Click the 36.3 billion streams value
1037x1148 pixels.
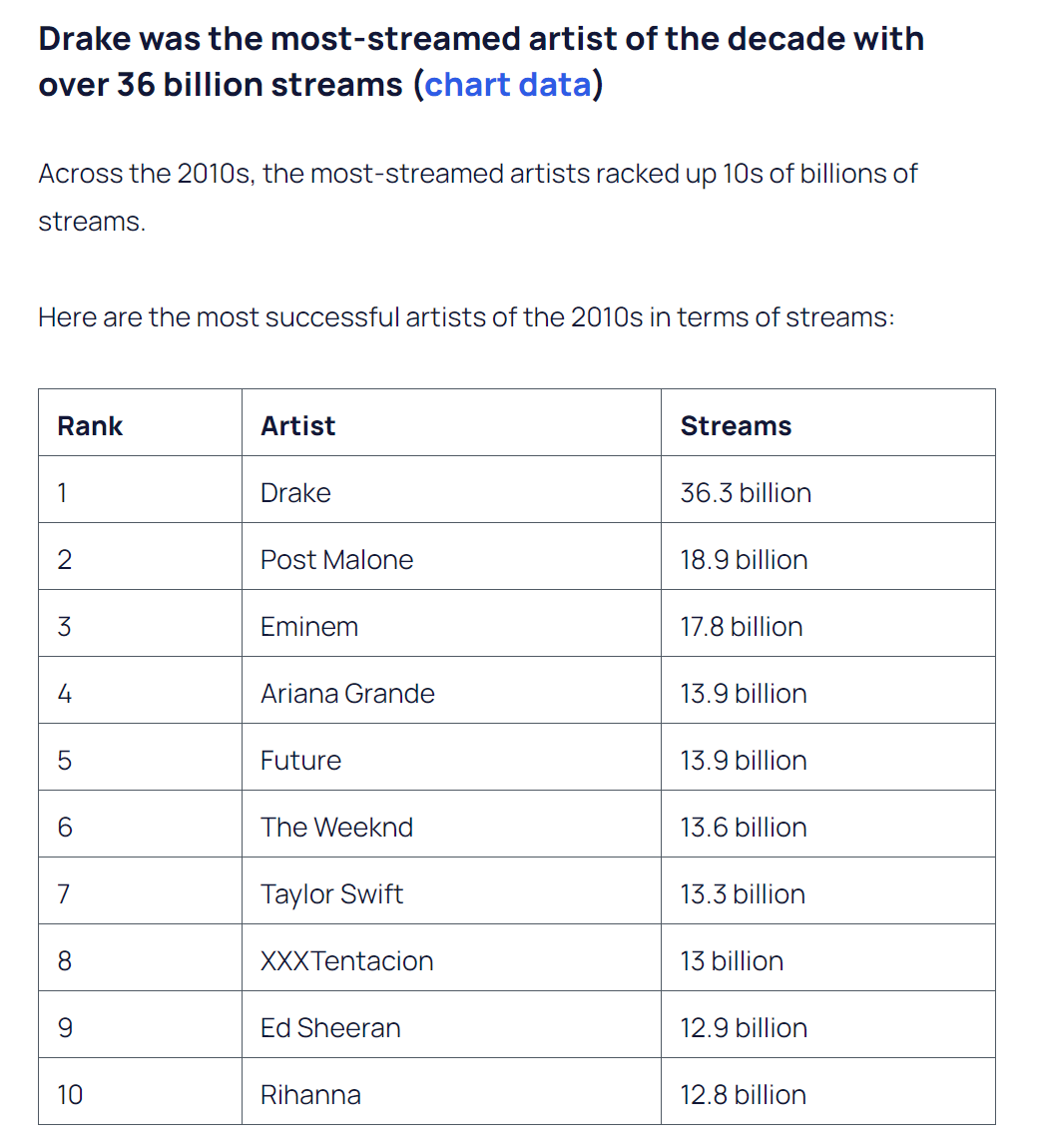[746, 493]
